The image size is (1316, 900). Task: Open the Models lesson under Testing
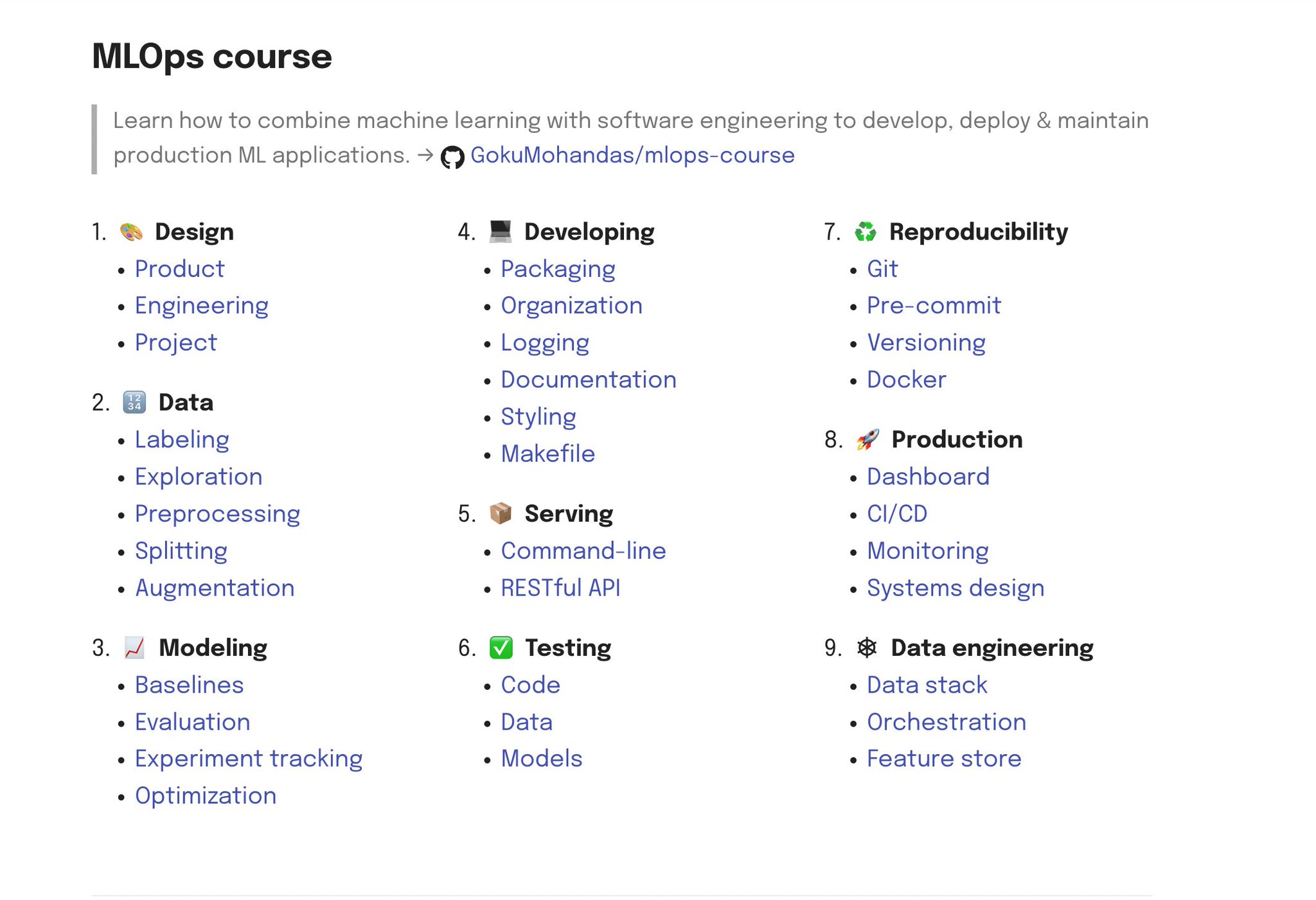coord(541,759)
